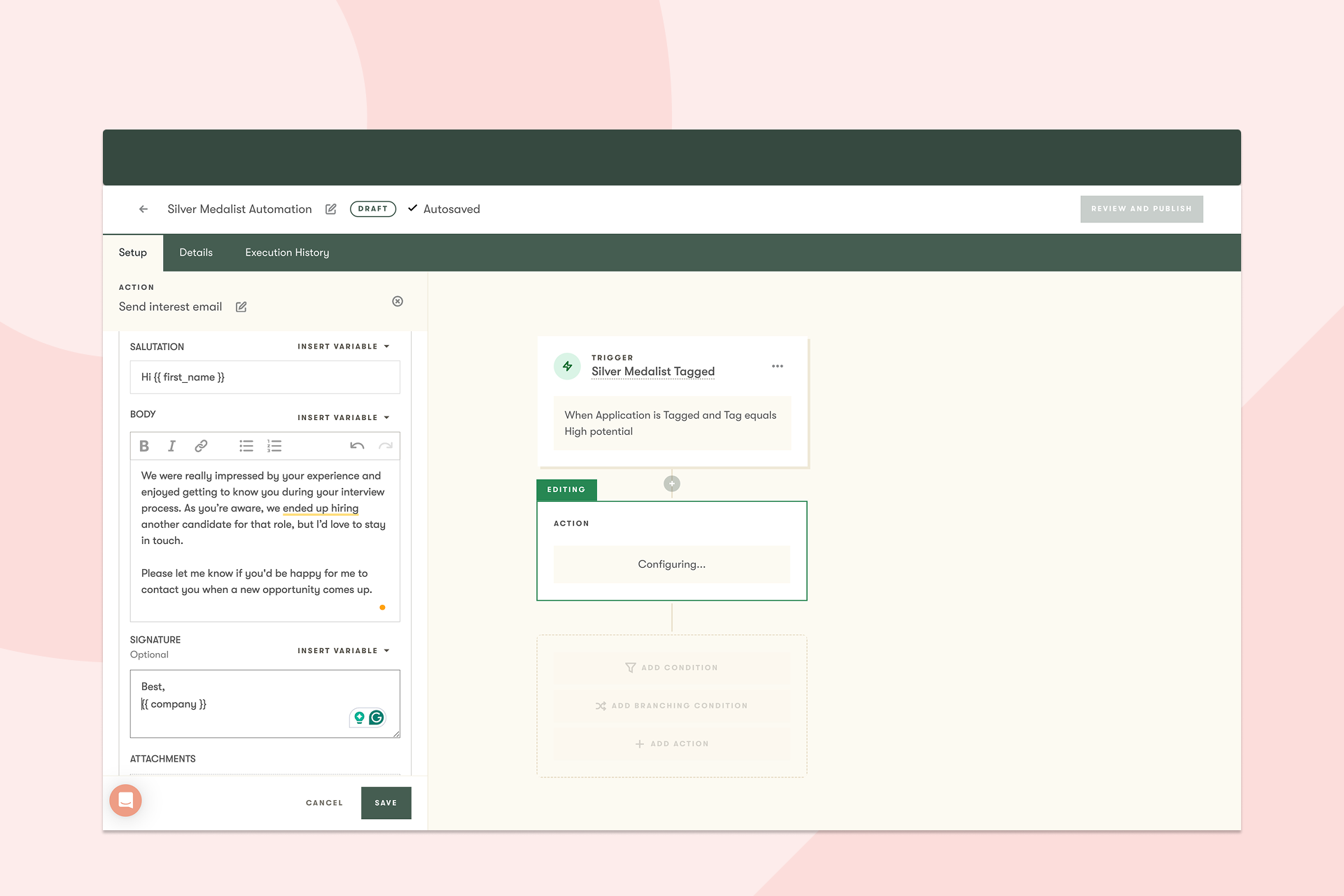This screenshot has width=1344, height=896.
Task: Apply bulleted list formatting
Action: coord(246,446)
